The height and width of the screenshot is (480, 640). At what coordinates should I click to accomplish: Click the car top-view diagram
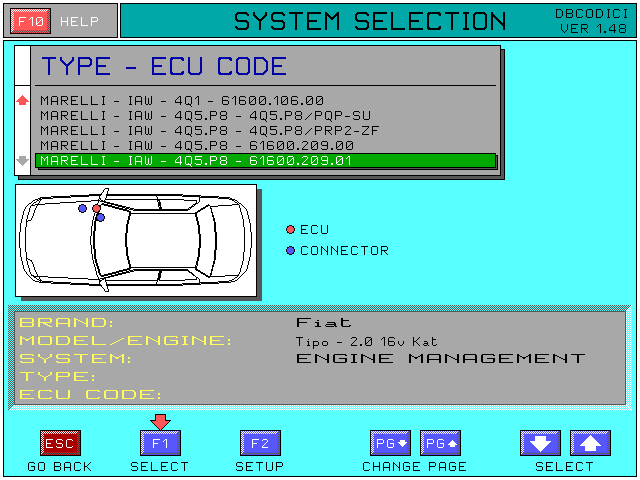(136, 240)
